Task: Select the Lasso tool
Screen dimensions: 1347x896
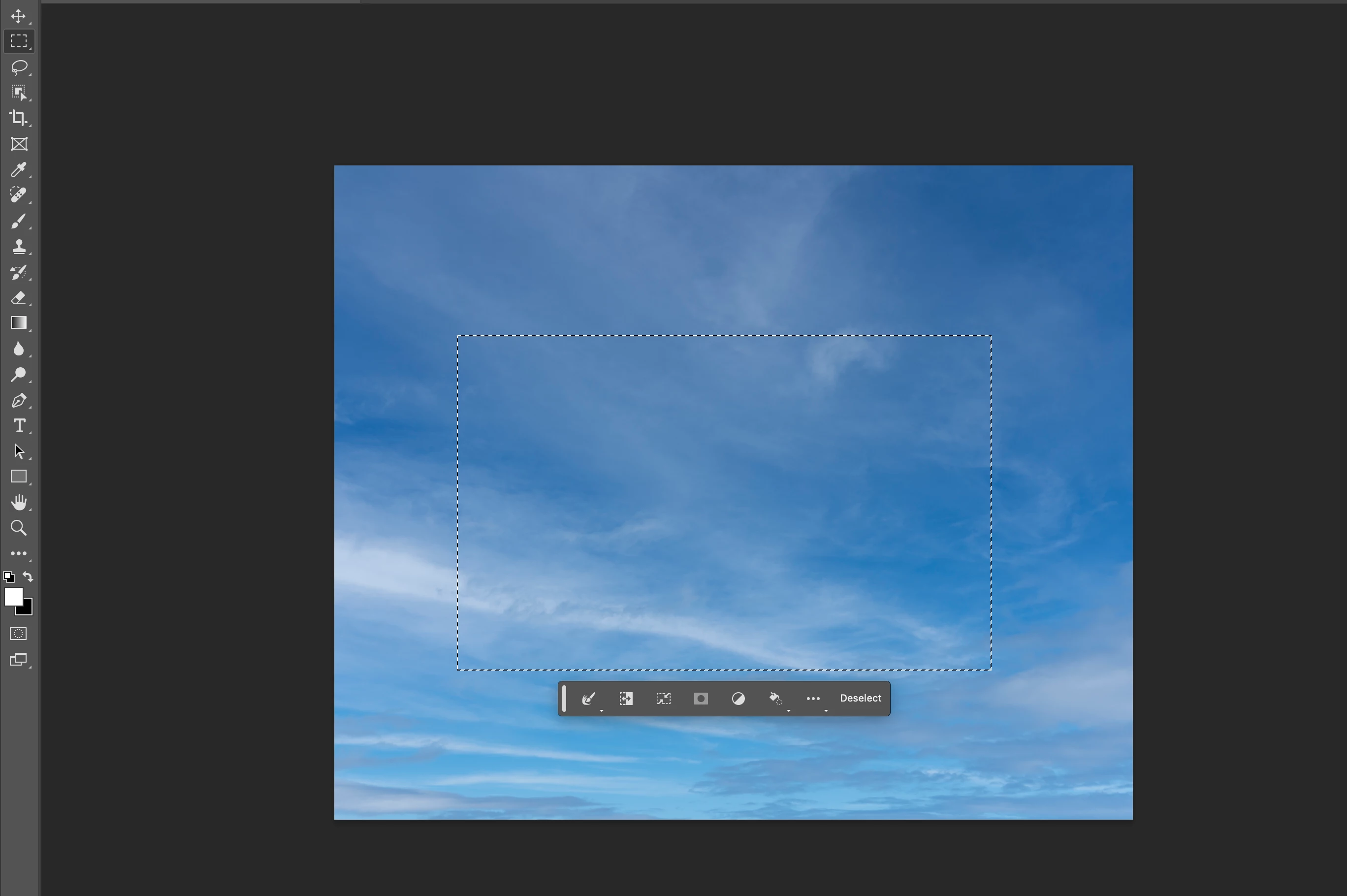Action: [18, 67]
